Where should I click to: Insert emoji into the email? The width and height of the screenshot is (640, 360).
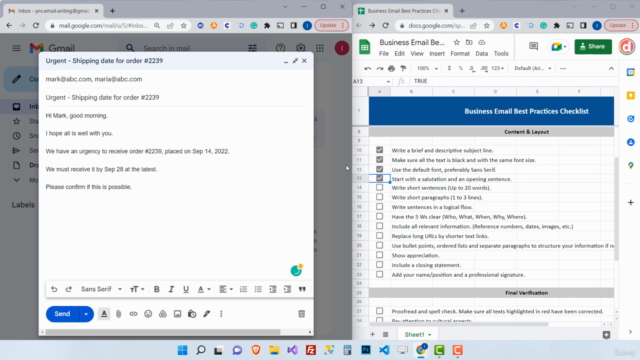(x=148, y=314)
